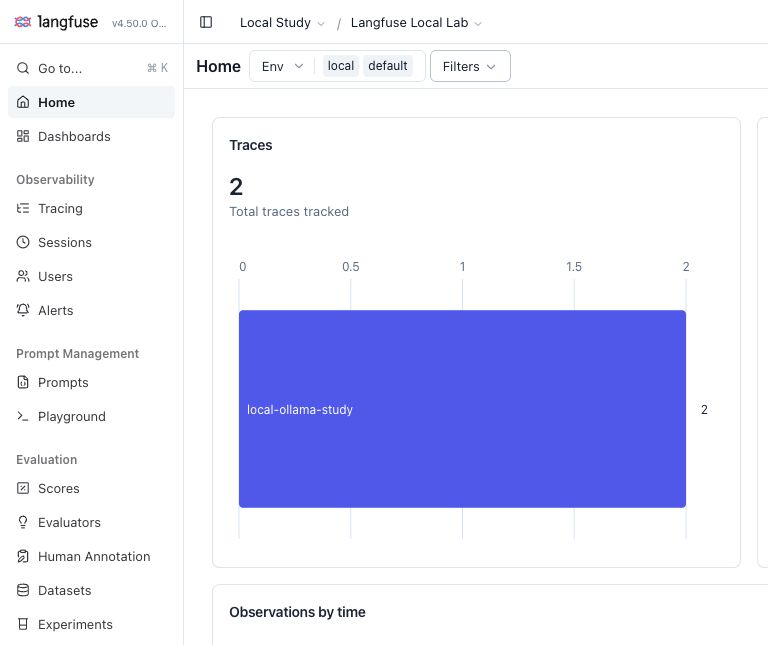Image resolution: width=768 pixels, height=645 pixels.
Task: Expand the Langfuse Local Lab project dropdown
Action: (416, 23)
